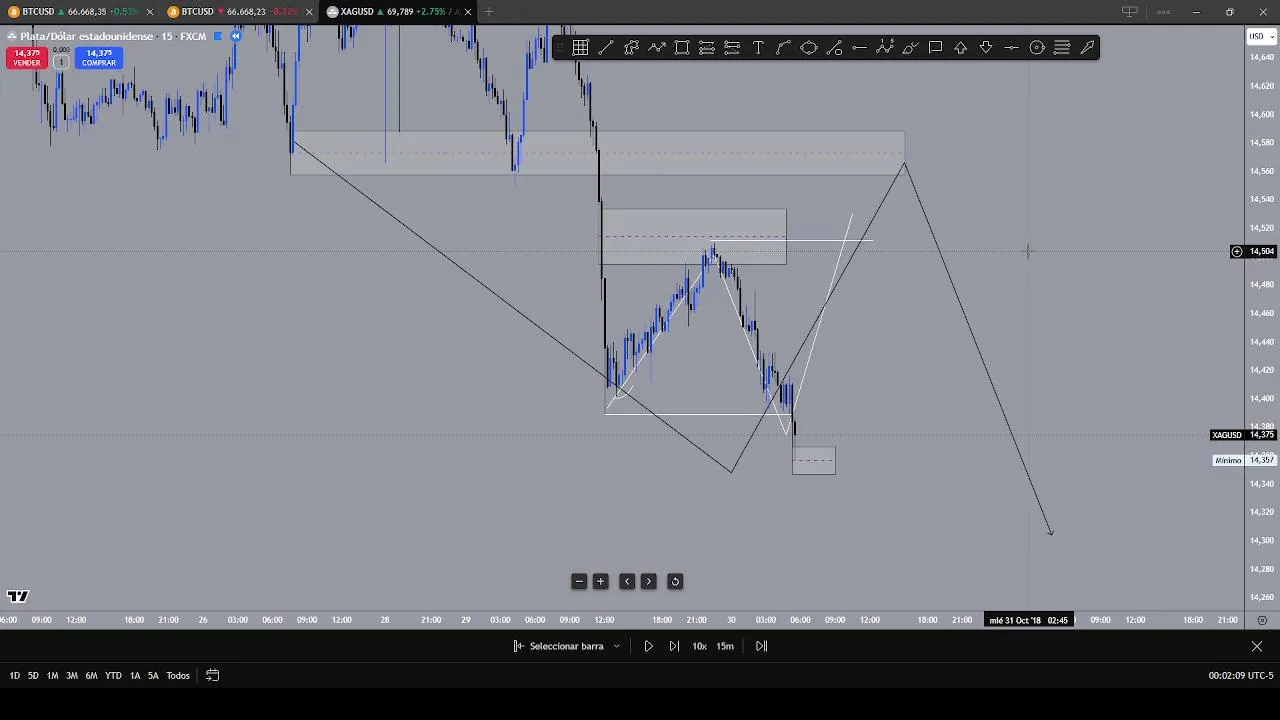1280x720 pixels.
Task: Set range to 5A
Action: point(153,676)
